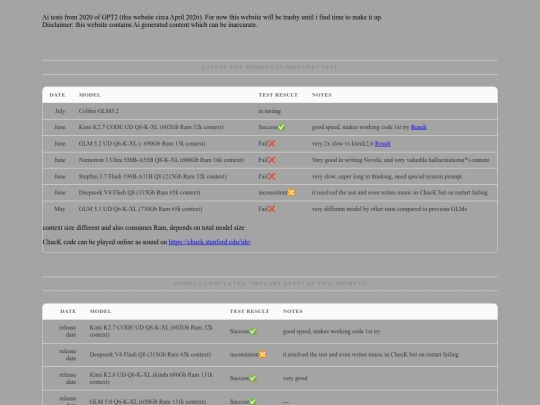This screenshot has height=405, width=540.
Task: Click 'it resolved the test' note in top table
Action: tap(399, 193)
